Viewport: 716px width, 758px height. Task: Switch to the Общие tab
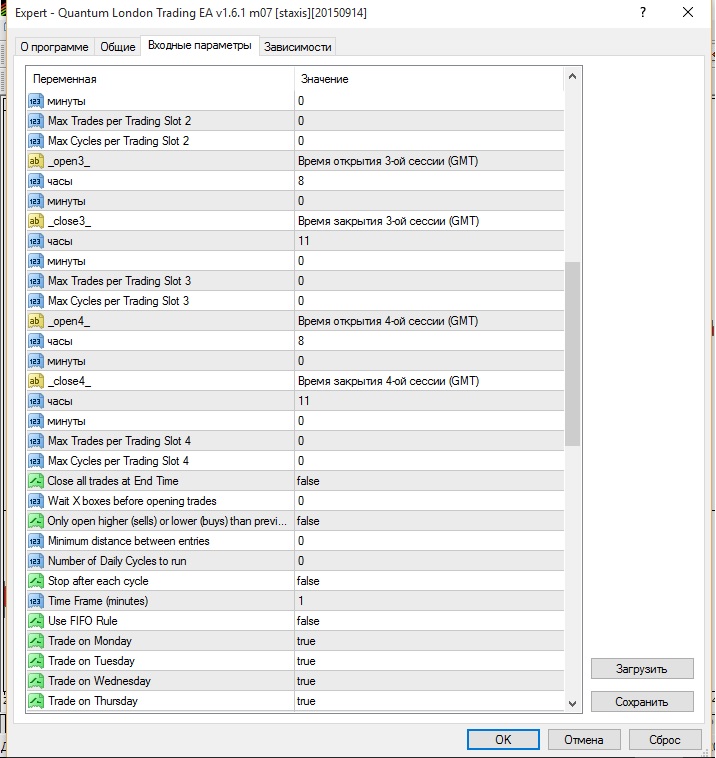tap(117, 47)
